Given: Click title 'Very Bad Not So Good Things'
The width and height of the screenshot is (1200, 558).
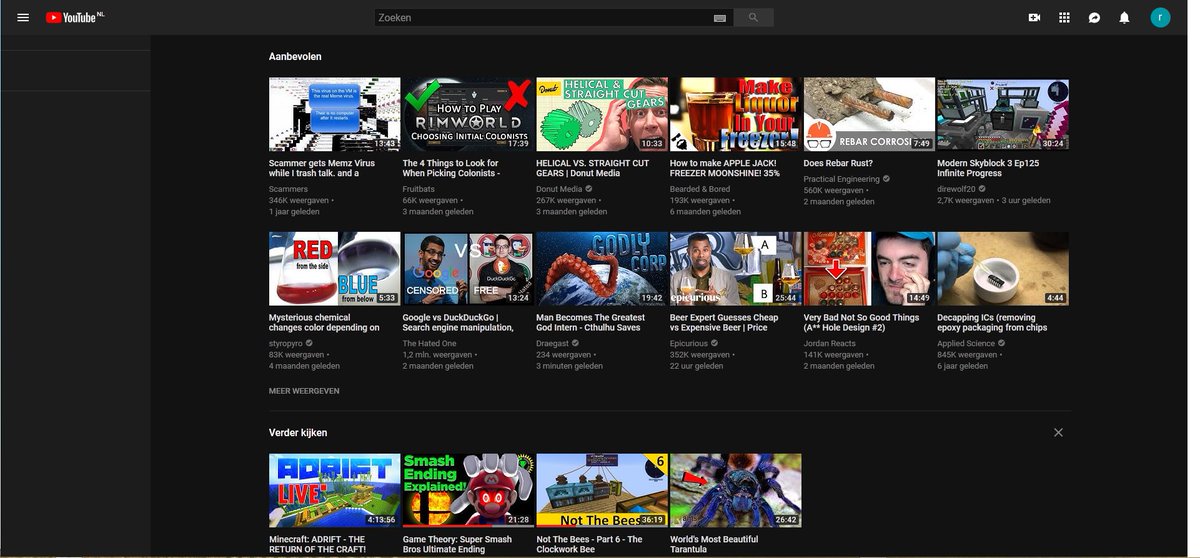Looking at the screenshot, I should point(861,322).
